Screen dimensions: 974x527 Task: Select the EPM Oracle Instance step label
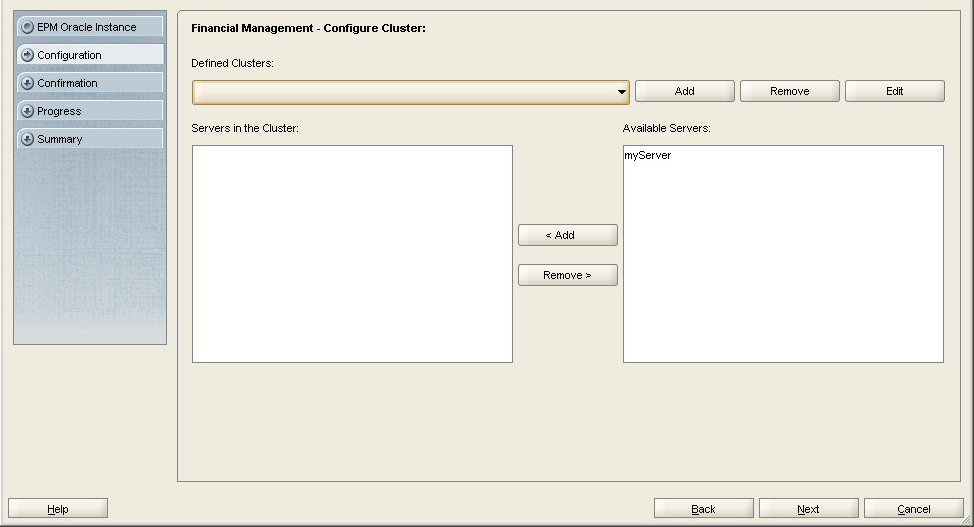(x=86, y=27)
